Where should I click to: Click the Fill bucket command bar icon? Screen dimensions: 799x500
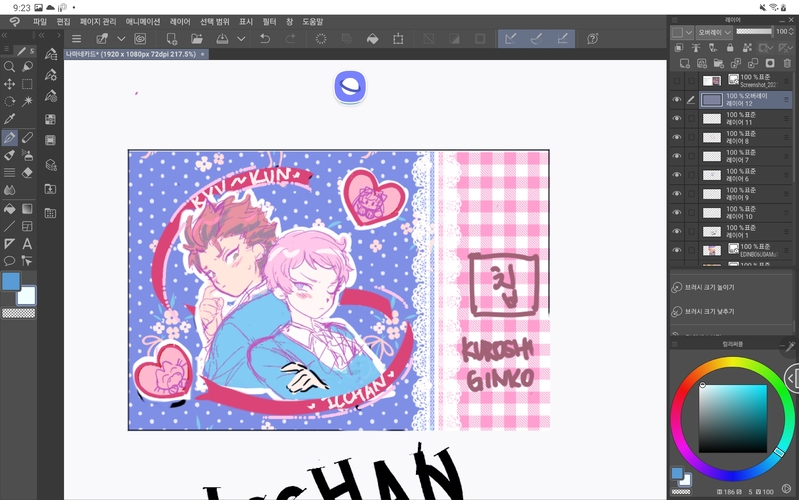(372, 39)
